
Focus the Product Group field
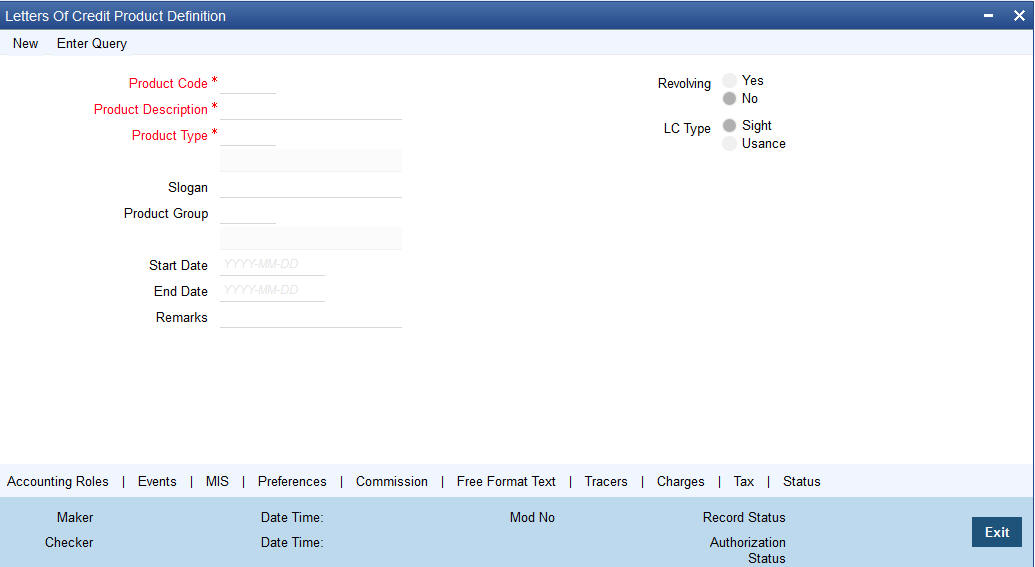[248, 214]
